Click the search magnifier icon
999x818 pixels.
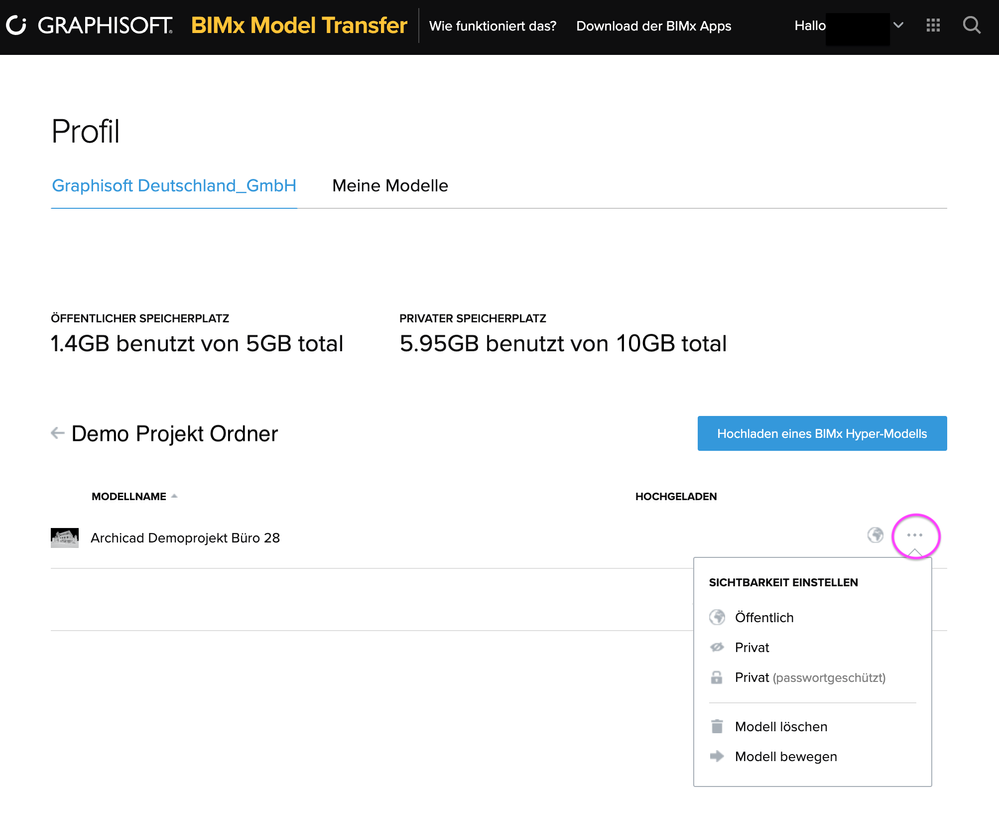(972, 26)
